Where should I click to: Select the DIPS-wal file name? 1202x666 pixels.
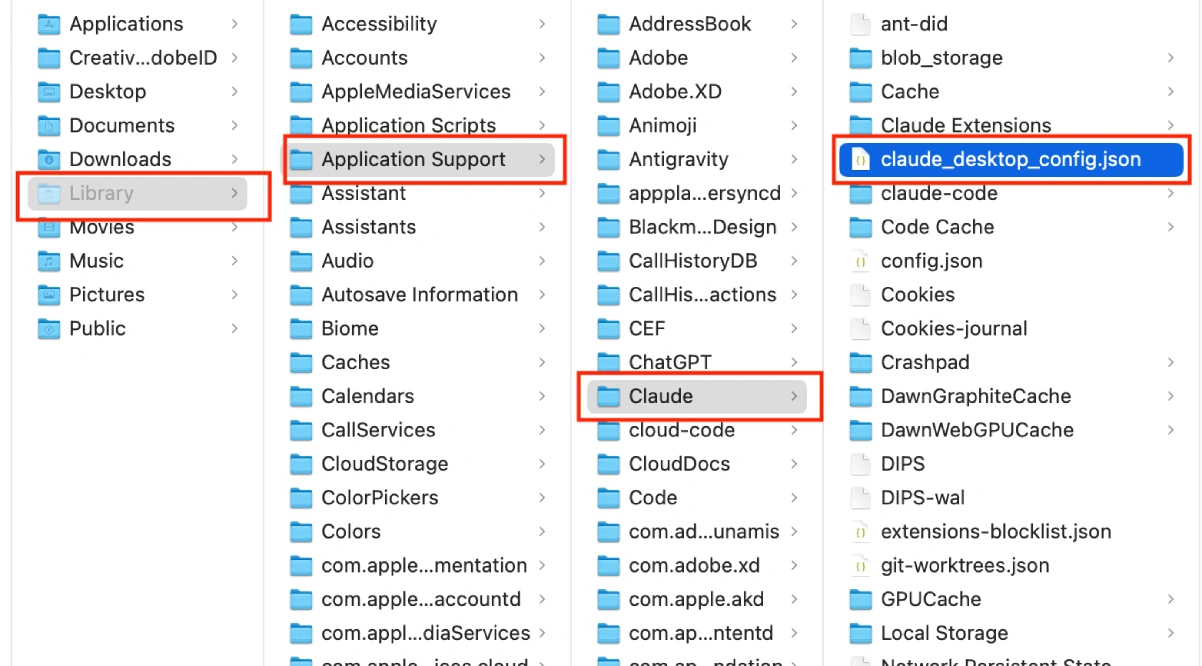(923, 498)
